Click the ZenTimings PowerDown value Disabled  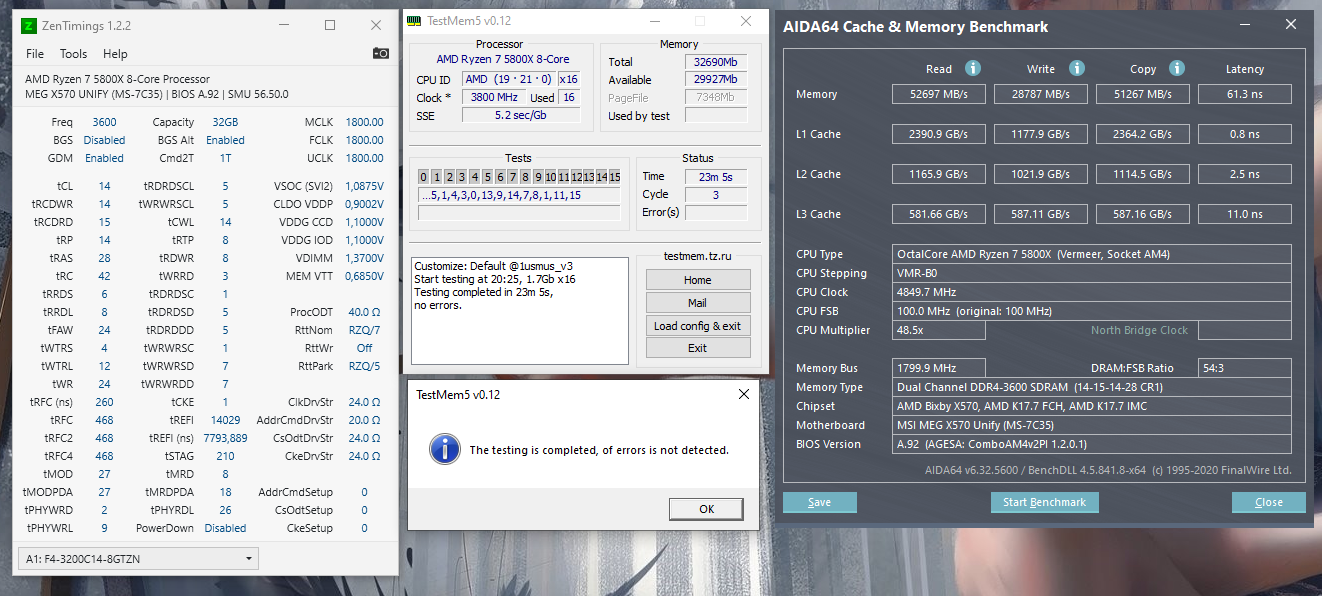tap(225, 528)
